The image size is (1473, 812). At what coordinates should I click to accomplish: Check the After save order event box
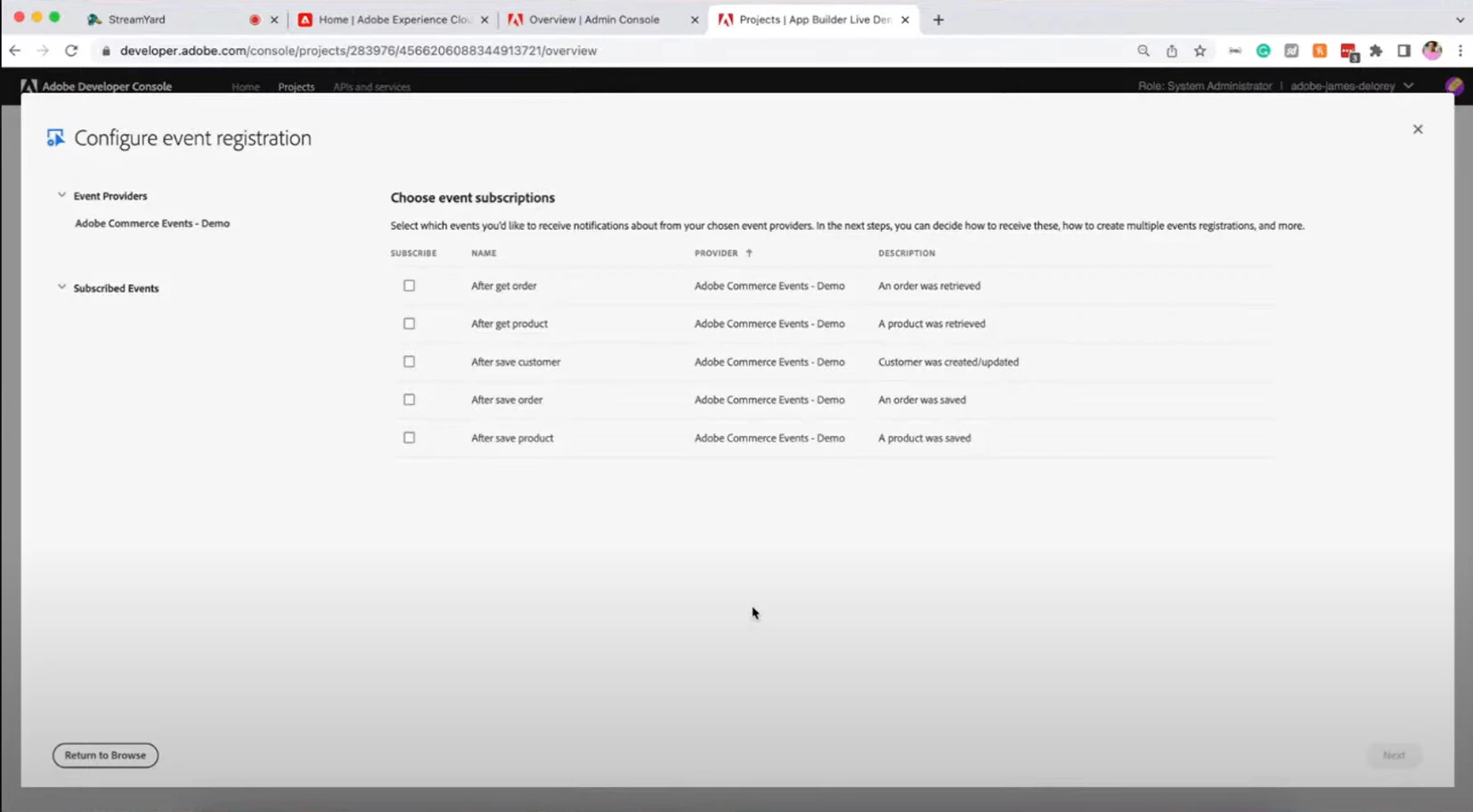(x=409, y=400)
